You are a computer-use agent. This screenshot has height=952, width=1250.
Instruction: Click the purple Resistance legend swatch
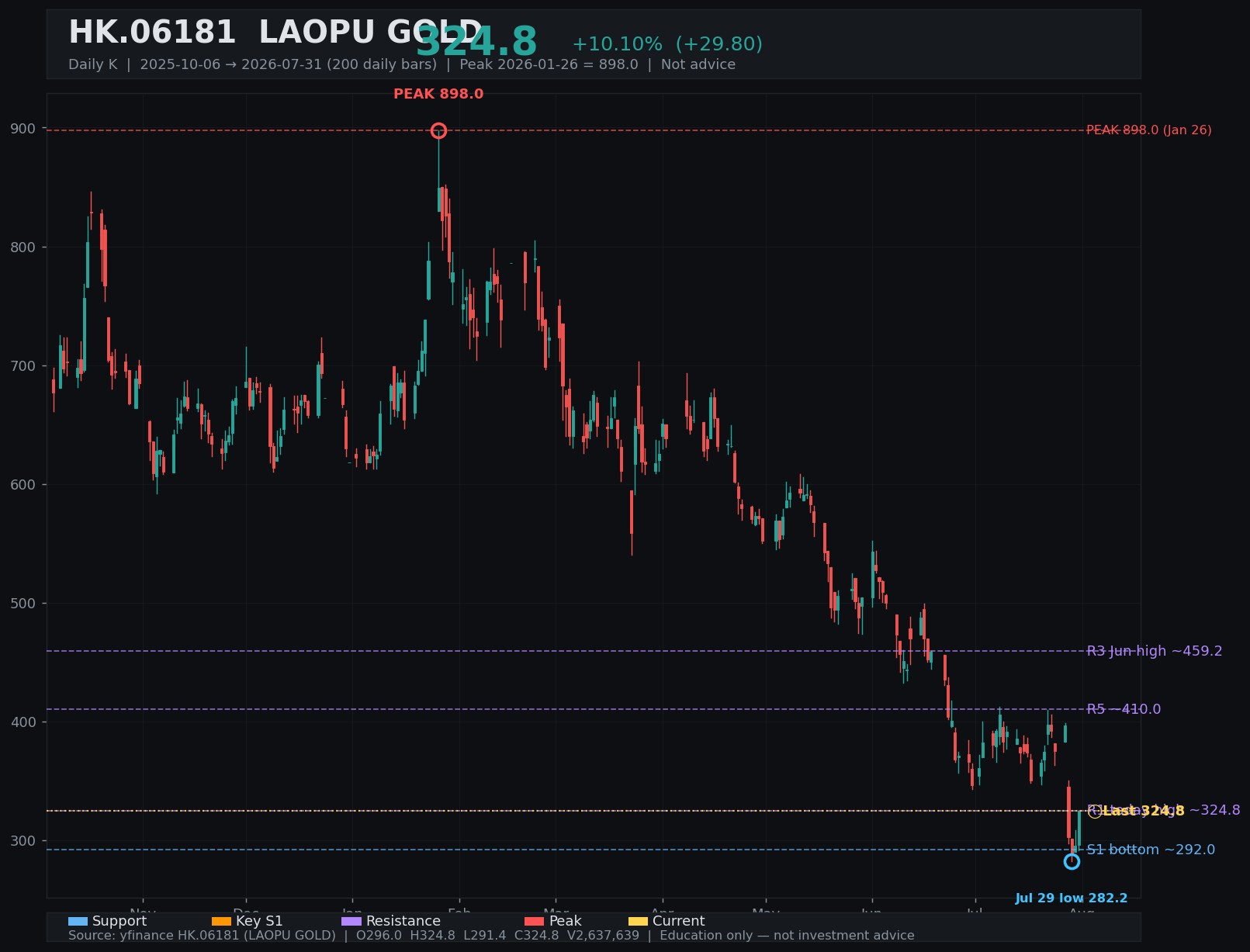click(x=351, y=922)
